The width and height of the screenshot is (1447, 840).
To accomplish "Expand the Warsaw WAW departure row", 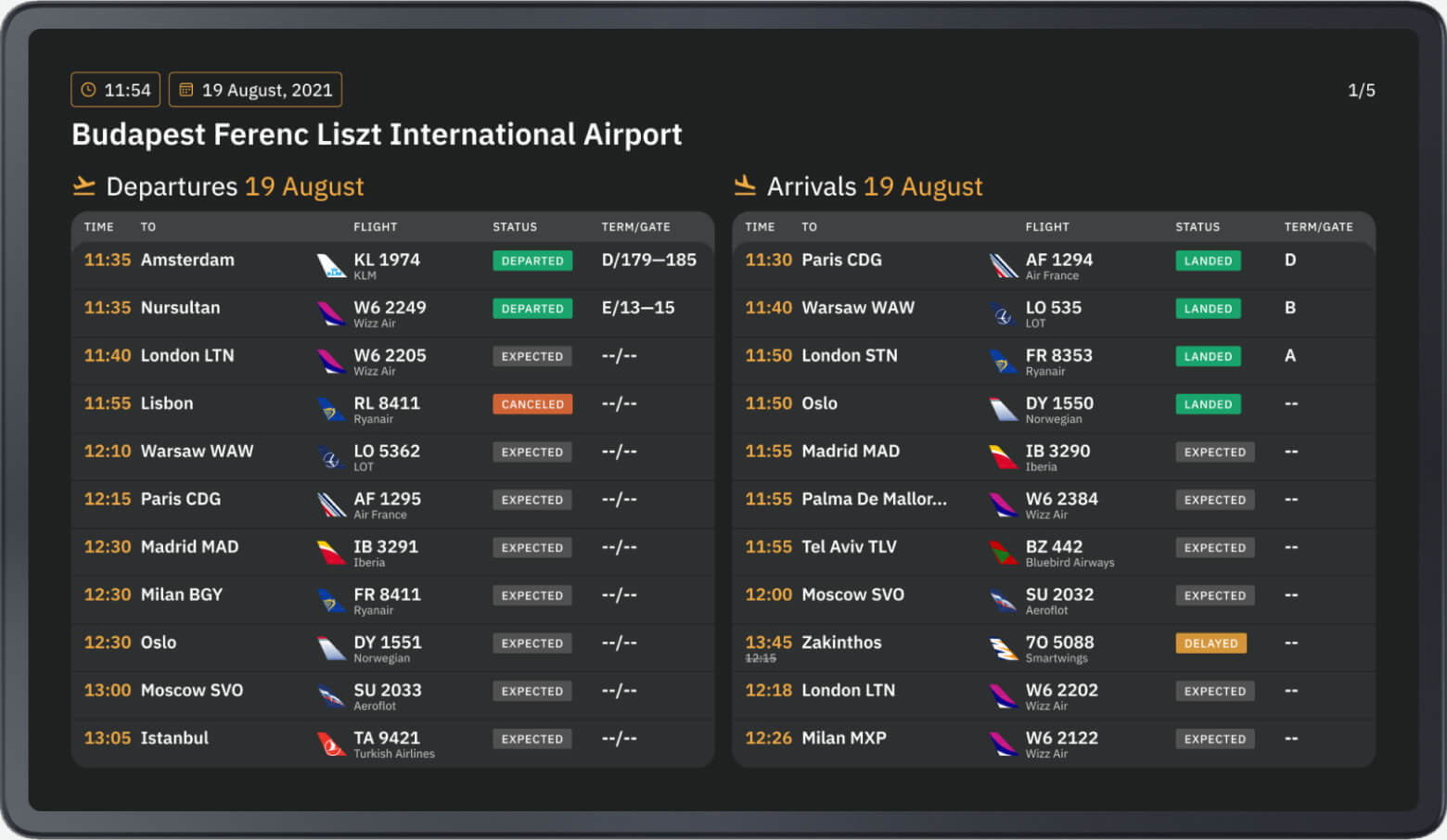I will point(390,456).
